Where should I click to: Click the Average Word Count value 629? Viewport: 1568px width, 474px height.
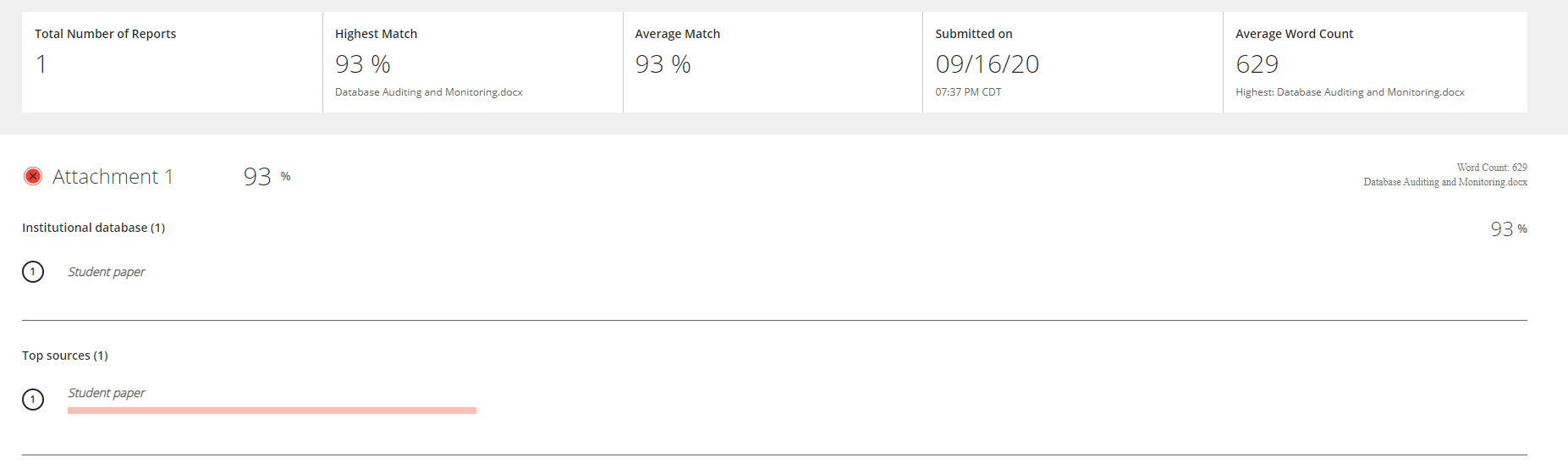1257,64
